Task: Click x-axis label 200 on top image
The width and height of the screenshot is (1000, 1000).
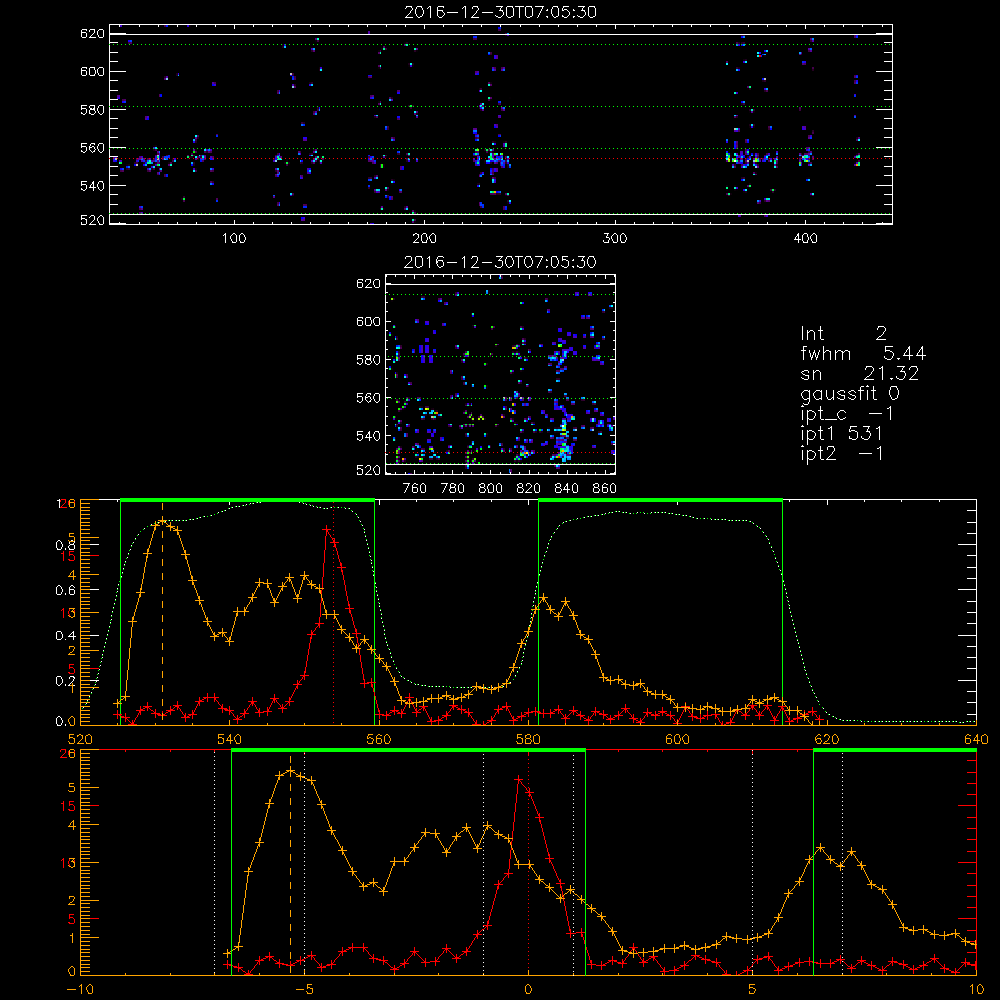Action: 424,239
